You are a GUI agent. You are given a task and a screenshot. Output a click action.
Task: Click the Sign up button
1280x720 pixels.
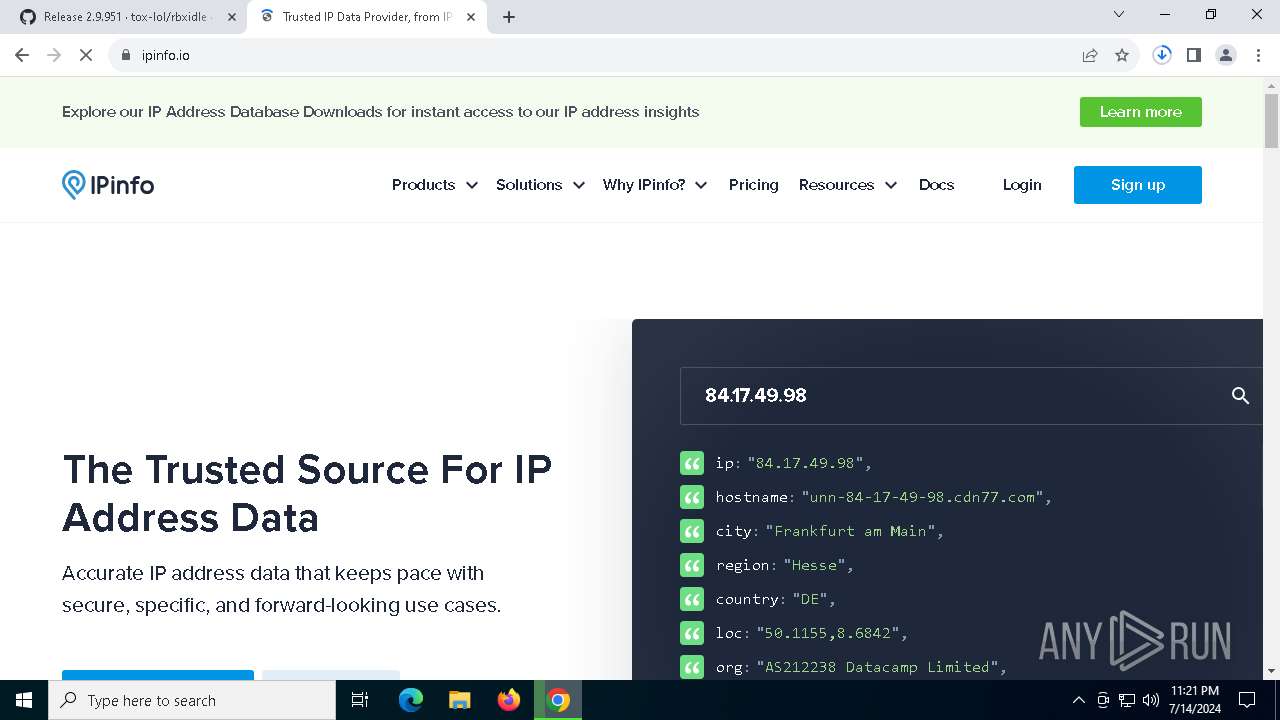click(x=1138, y=185)
